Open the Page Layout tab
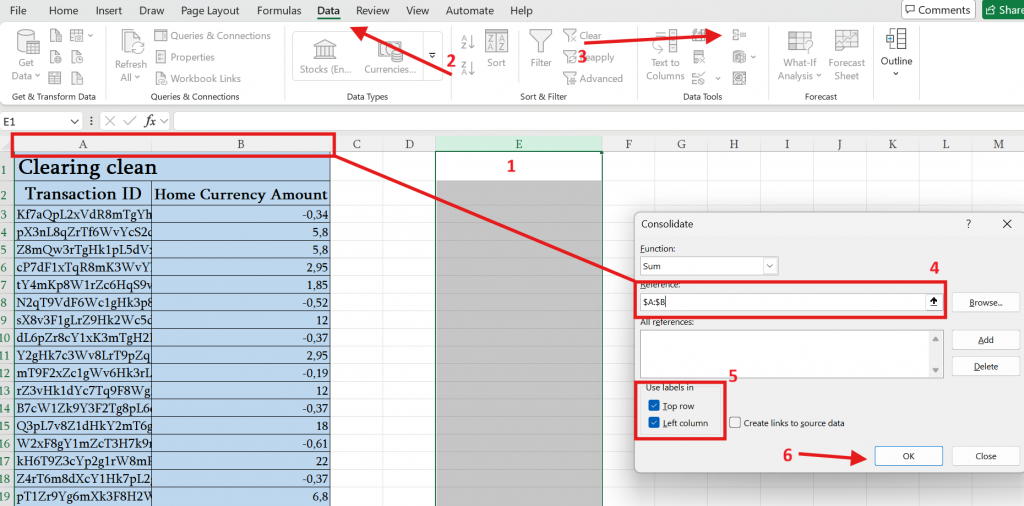Screen dimensions: 1024x506 [x=210, y=11]
